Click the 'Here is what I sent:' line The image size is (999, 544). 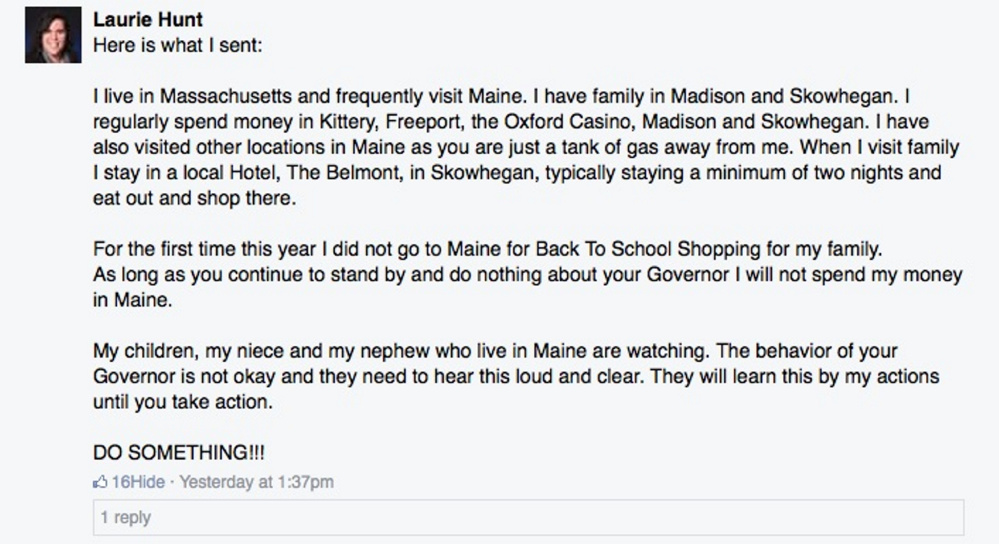click(x=176, y=45)
